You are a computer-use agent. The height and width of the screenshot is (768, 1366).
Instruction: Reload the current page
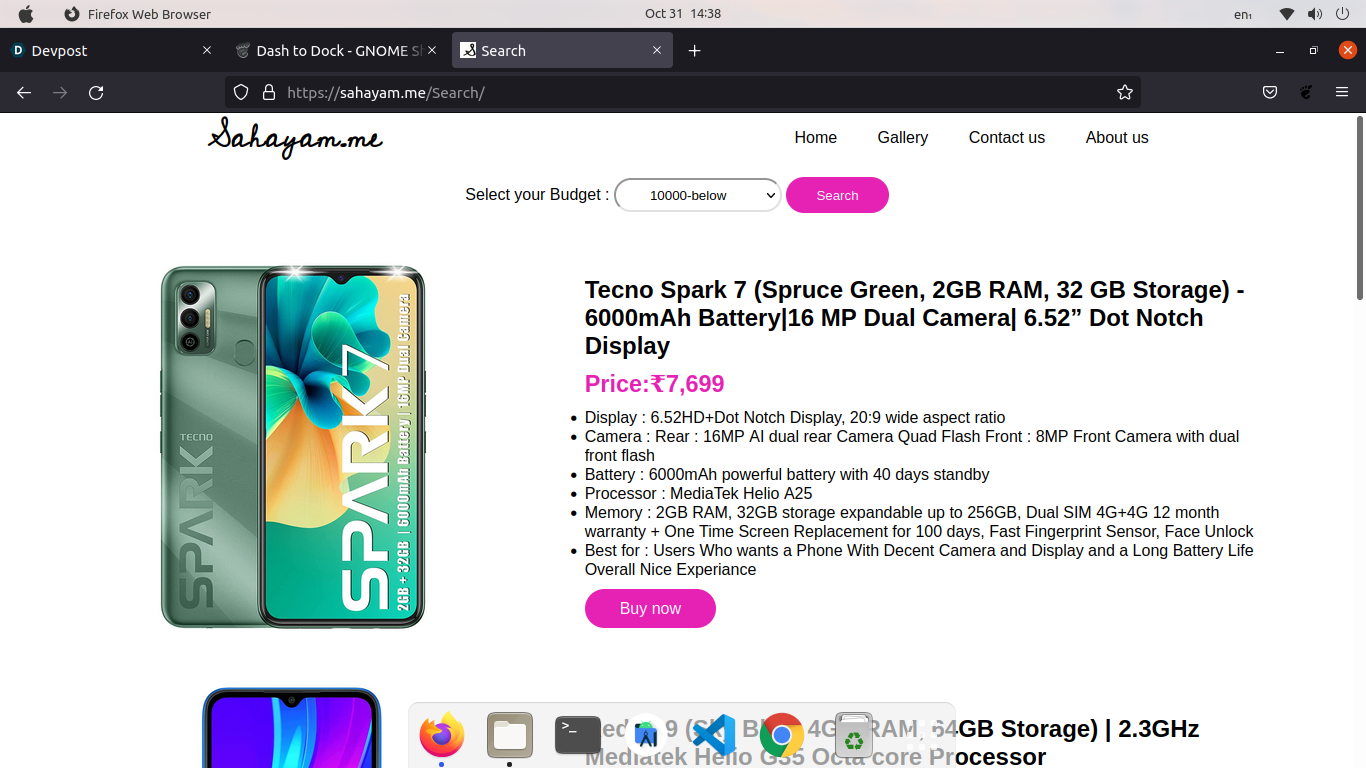point(96,92)
